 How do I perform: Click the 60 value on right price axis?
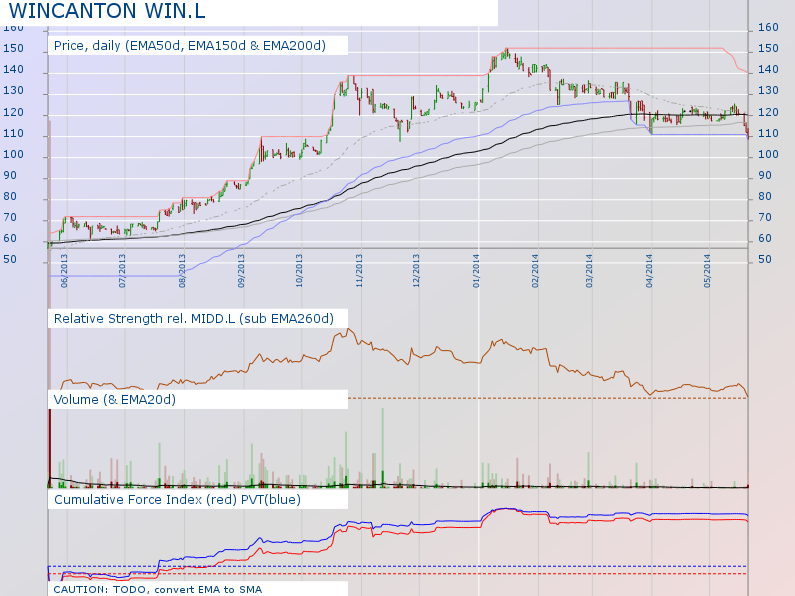coord(765,238)
